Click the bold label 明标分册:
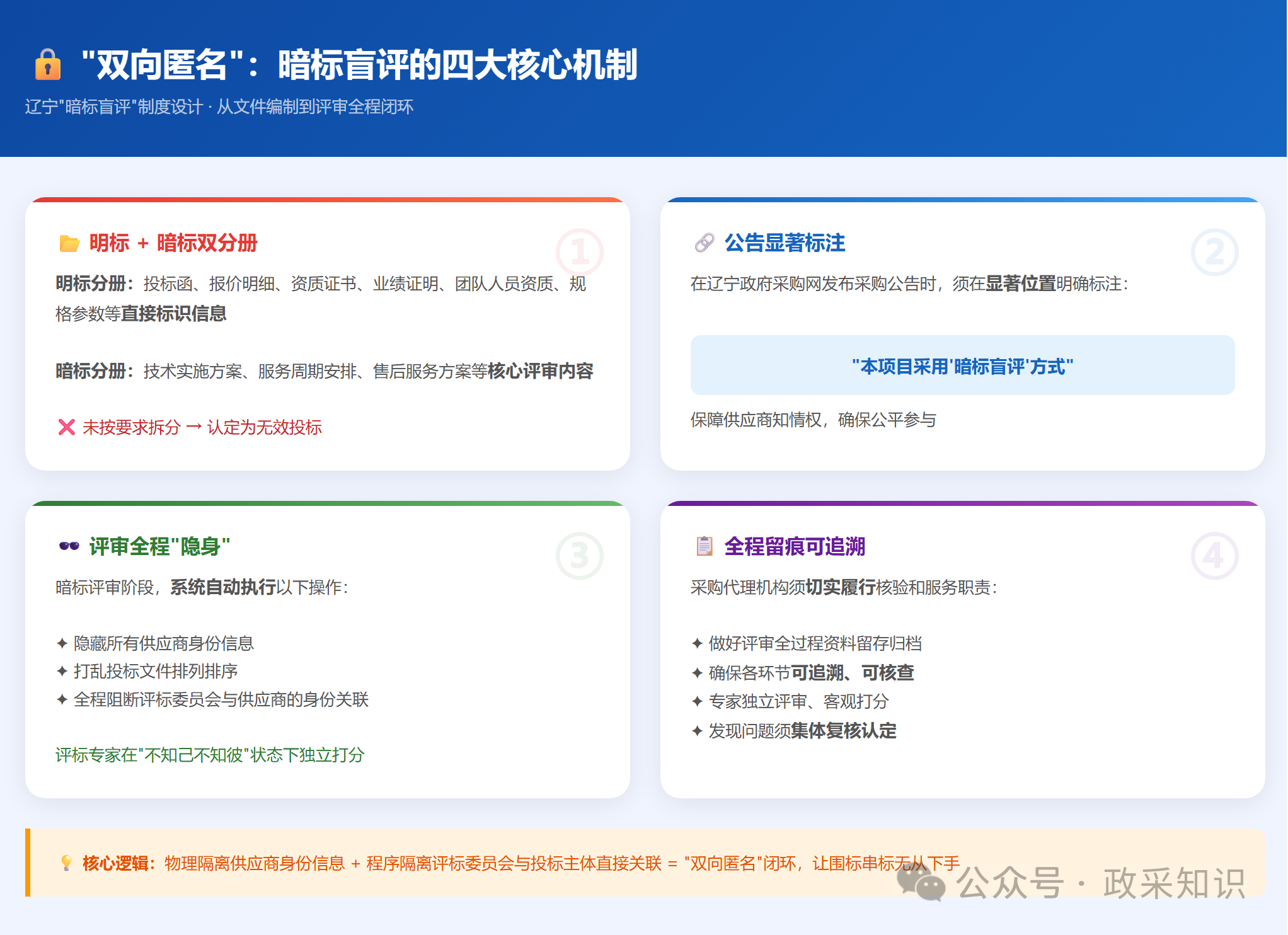 (x=95, y=284)
